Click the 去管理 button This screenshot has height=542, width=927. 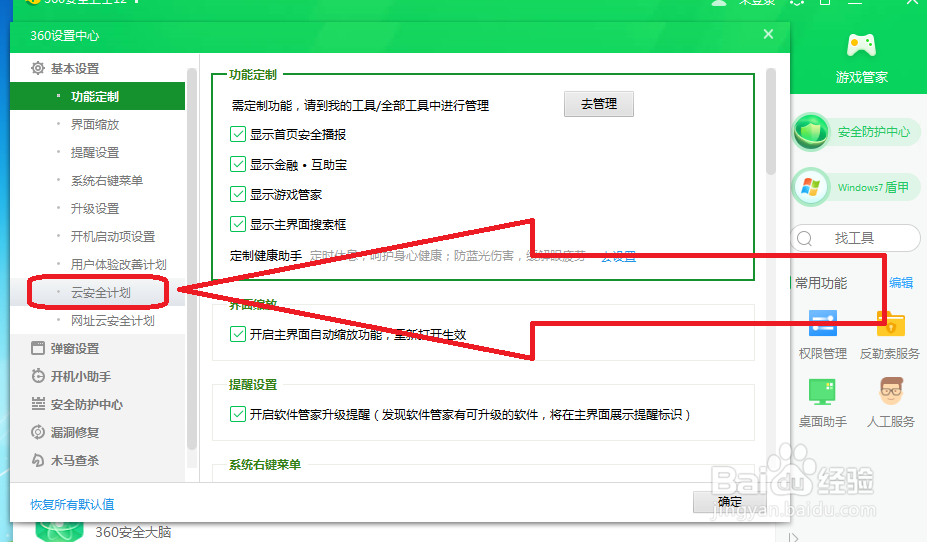(x=598, y=103)
